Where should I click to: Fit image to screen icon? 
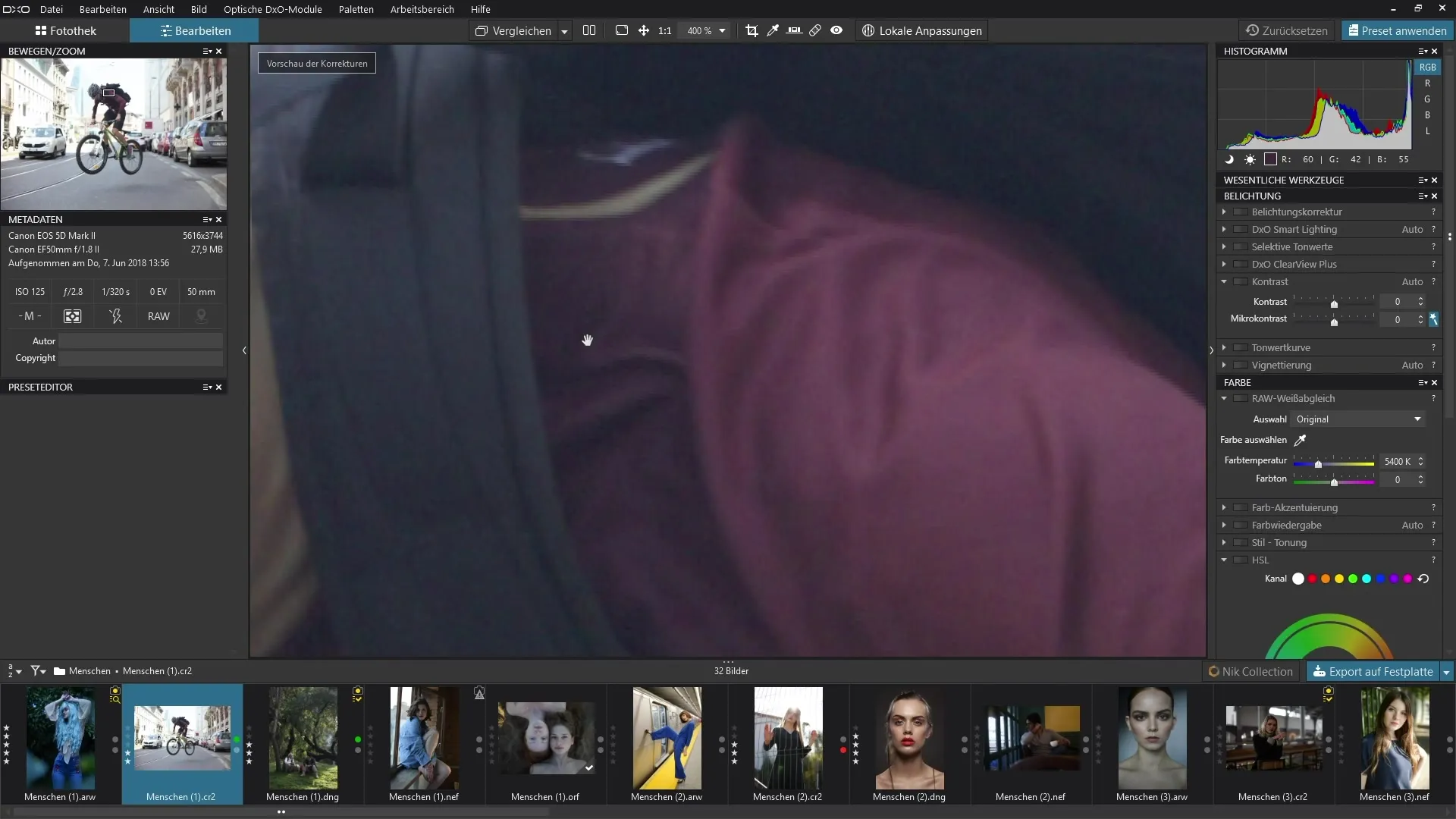(622, 31)
